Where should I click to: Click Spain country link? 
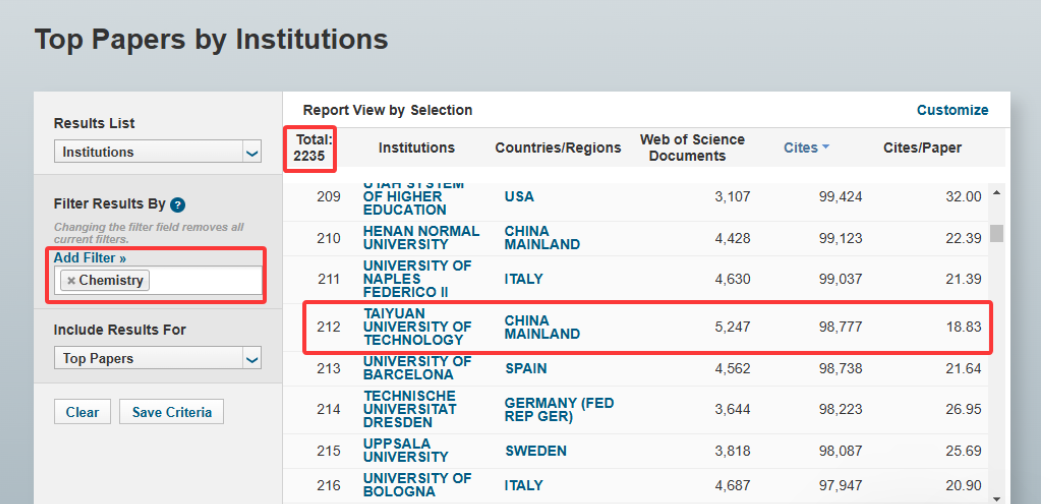526,368
